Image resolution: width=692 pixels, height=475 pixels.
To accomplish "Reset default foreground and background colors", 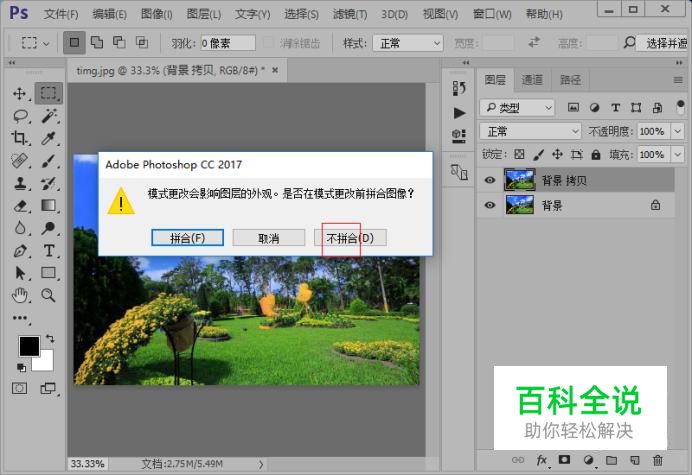I will [21, 367].
